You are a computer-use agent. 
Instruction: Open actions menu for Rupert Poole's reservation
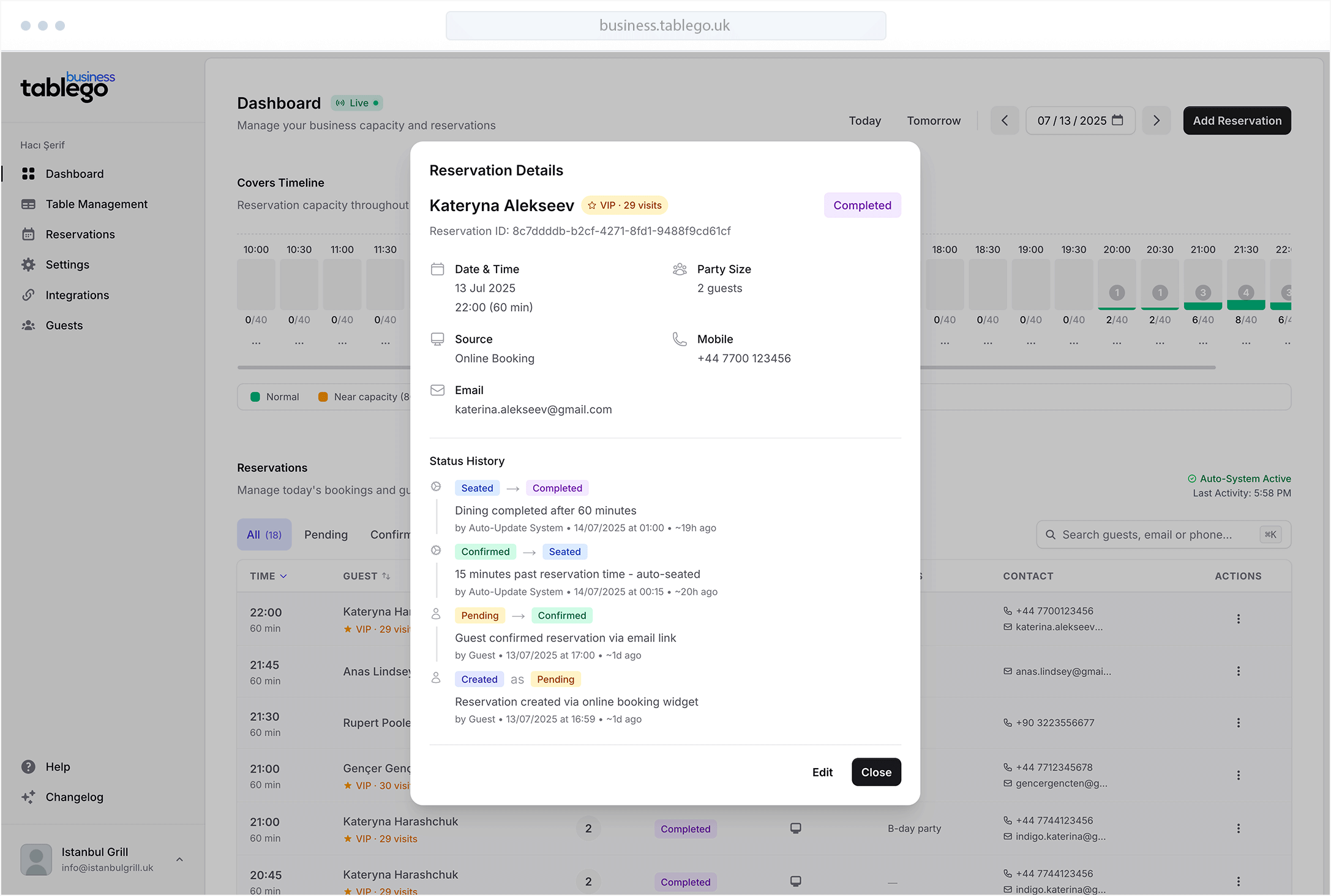click(1239, 723)
